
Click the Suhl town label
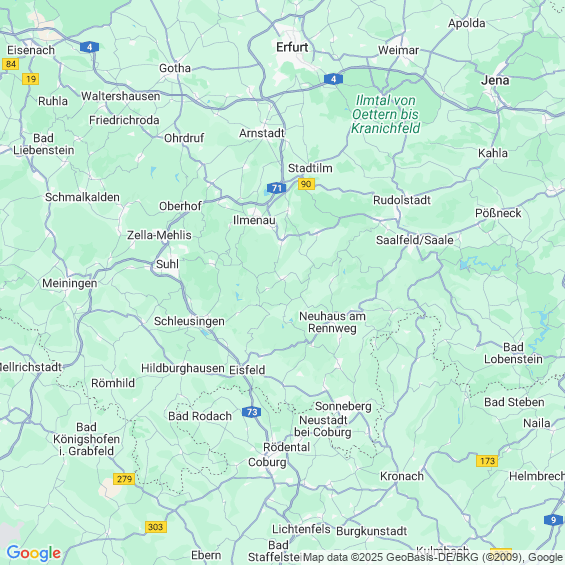click(167, 264)
